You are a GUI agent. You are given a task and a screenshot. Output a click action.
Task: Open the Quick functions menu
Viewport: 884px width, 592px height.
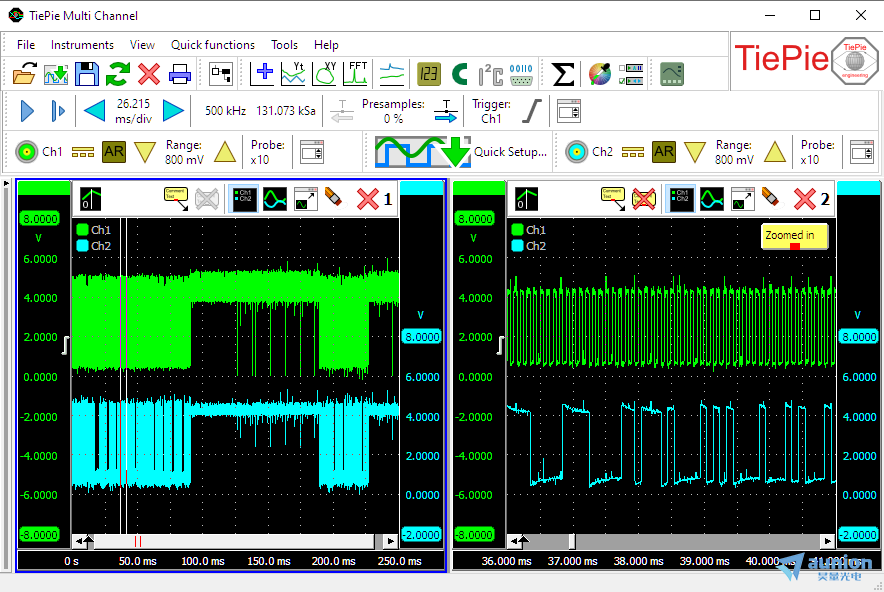coord(212,45)
